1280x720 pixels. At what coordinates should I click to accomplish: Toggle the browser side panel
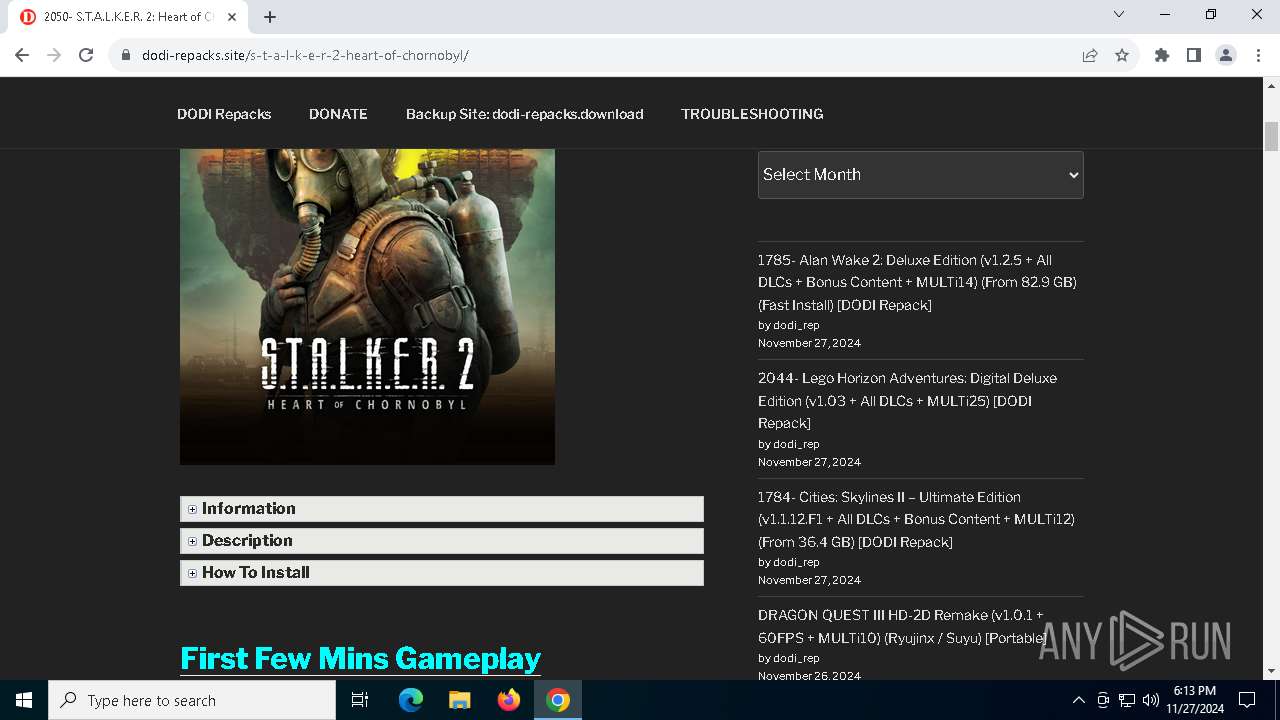coord(1194,55)
